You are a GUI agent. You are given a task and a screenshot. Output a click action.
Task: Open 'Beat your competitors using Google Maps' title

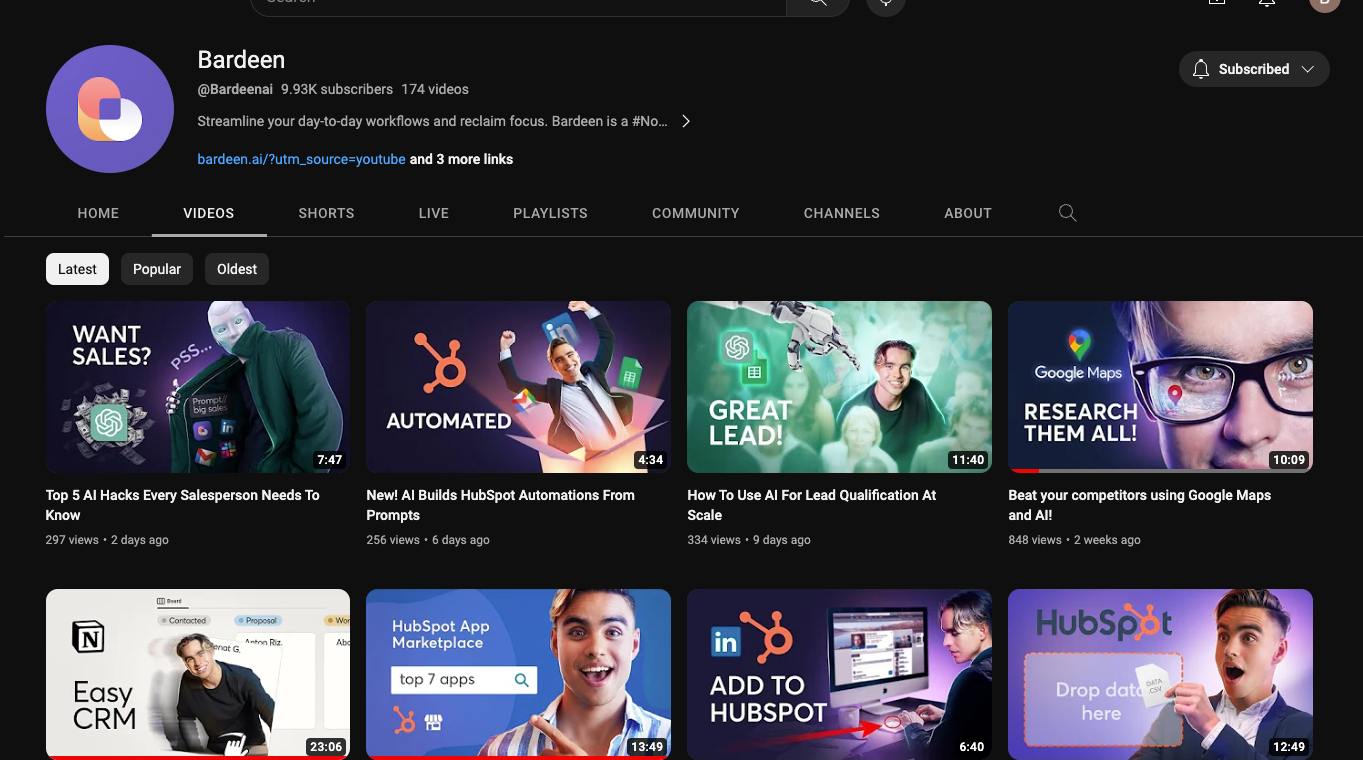1139,505
